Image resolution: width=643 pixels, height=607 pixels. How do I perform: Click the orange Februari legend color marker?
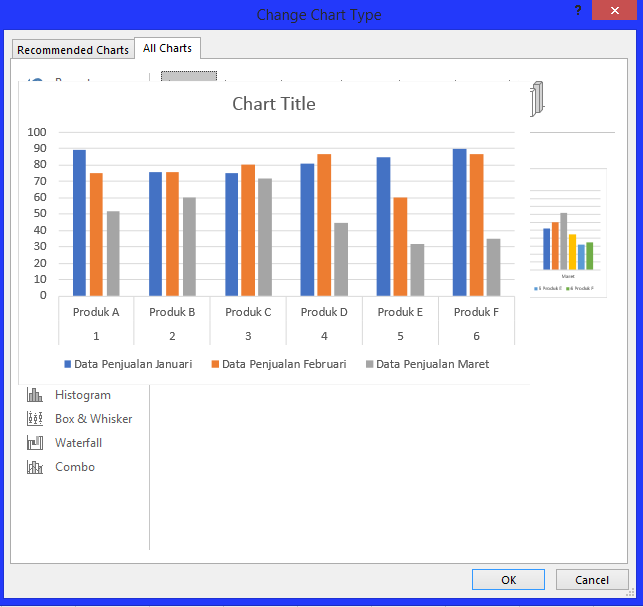tap(215, 364)
